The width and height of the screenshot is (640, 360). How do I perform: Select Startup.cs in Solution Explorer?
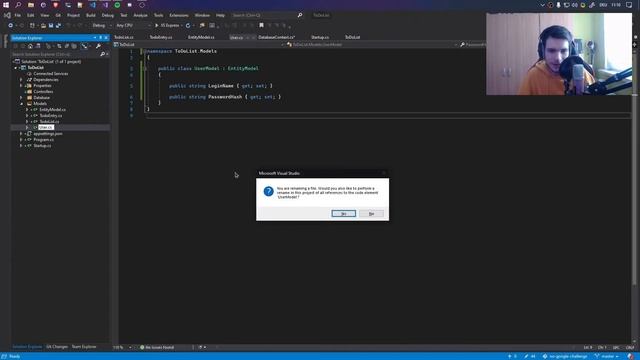point(42,145)
